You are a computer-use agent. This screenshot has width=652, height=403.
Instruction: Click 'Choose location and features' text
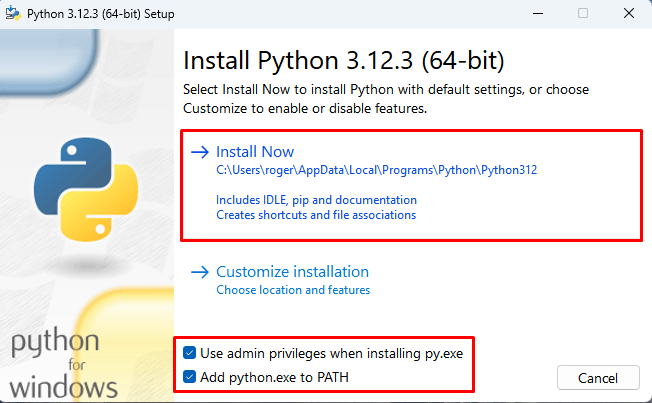point(293,290)
